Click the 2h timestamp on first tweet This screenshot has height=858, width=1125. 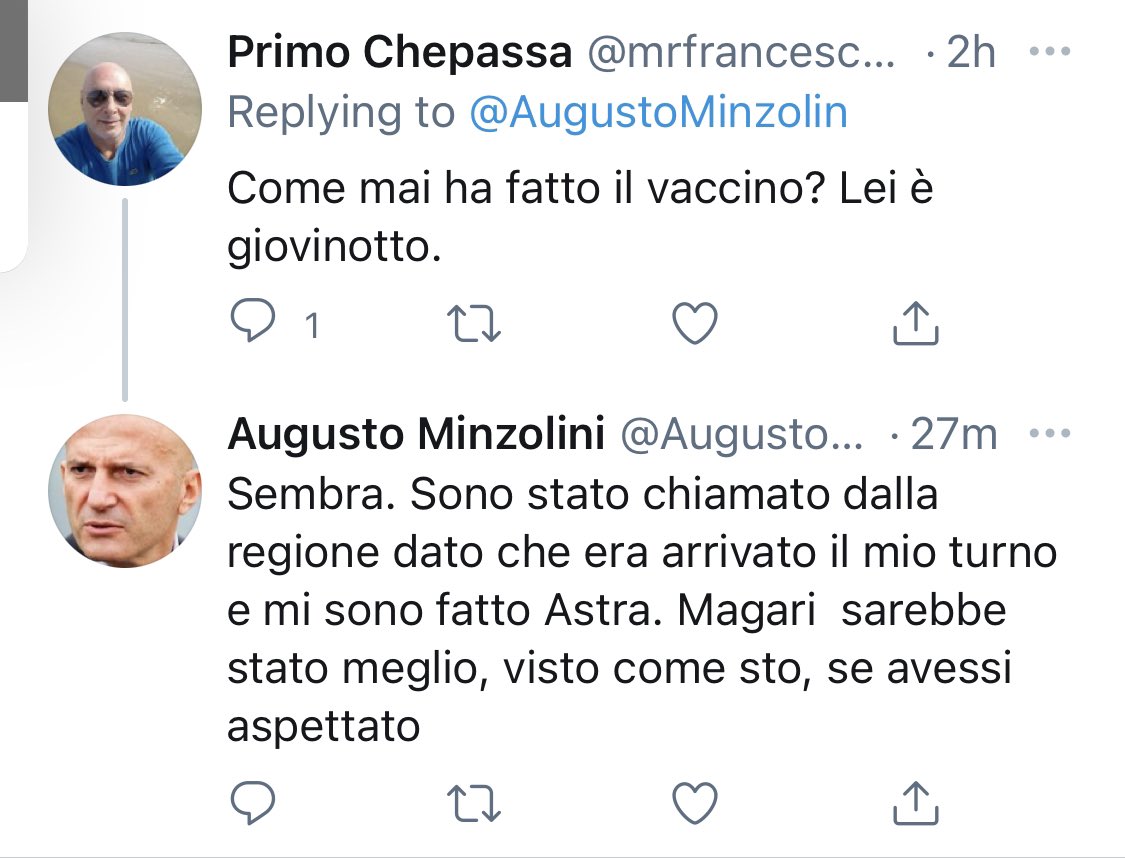point(970,54)
